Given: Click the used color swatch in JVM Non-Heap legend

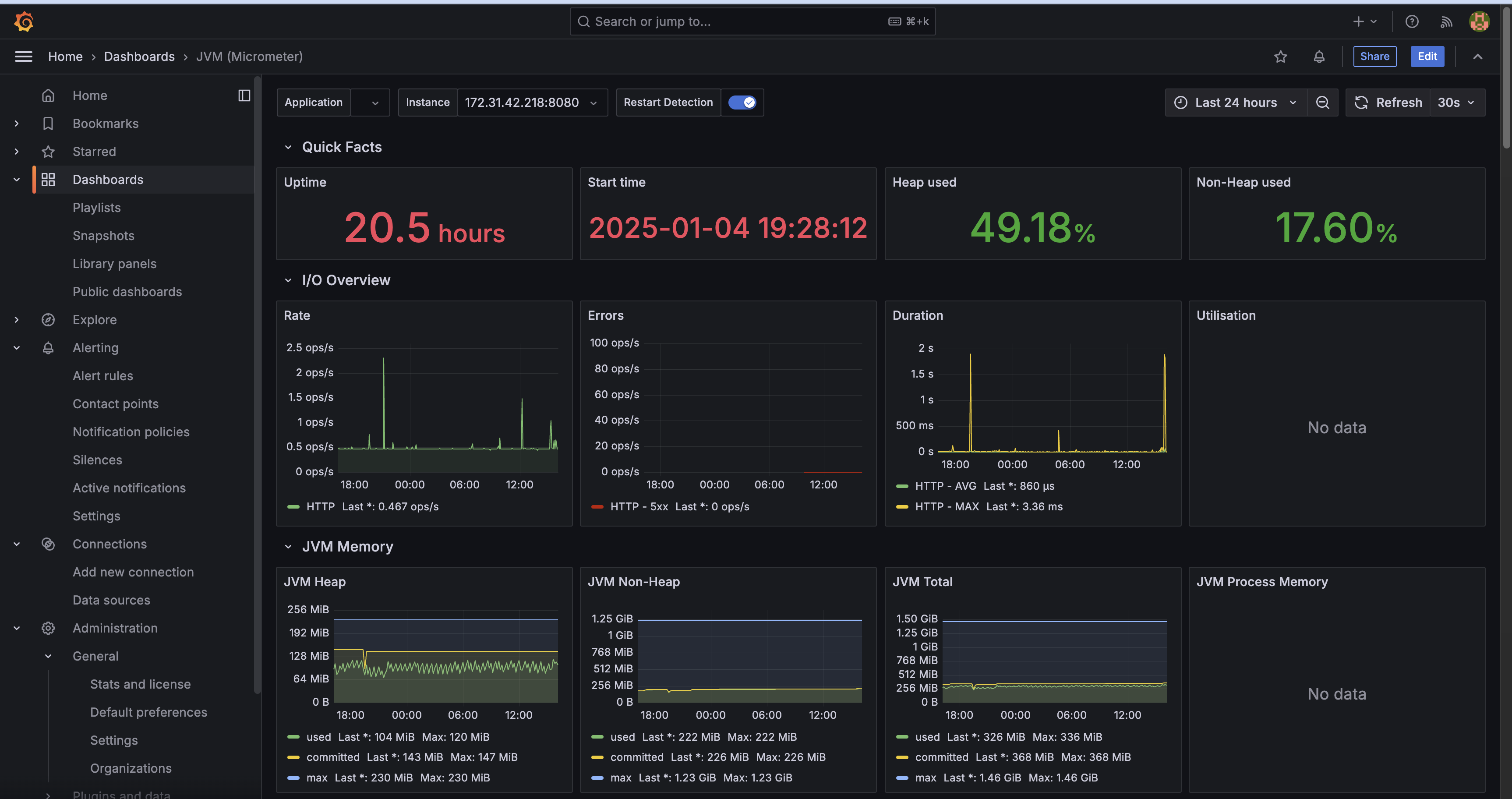Looking at the screenshot, I should point(597,736).
